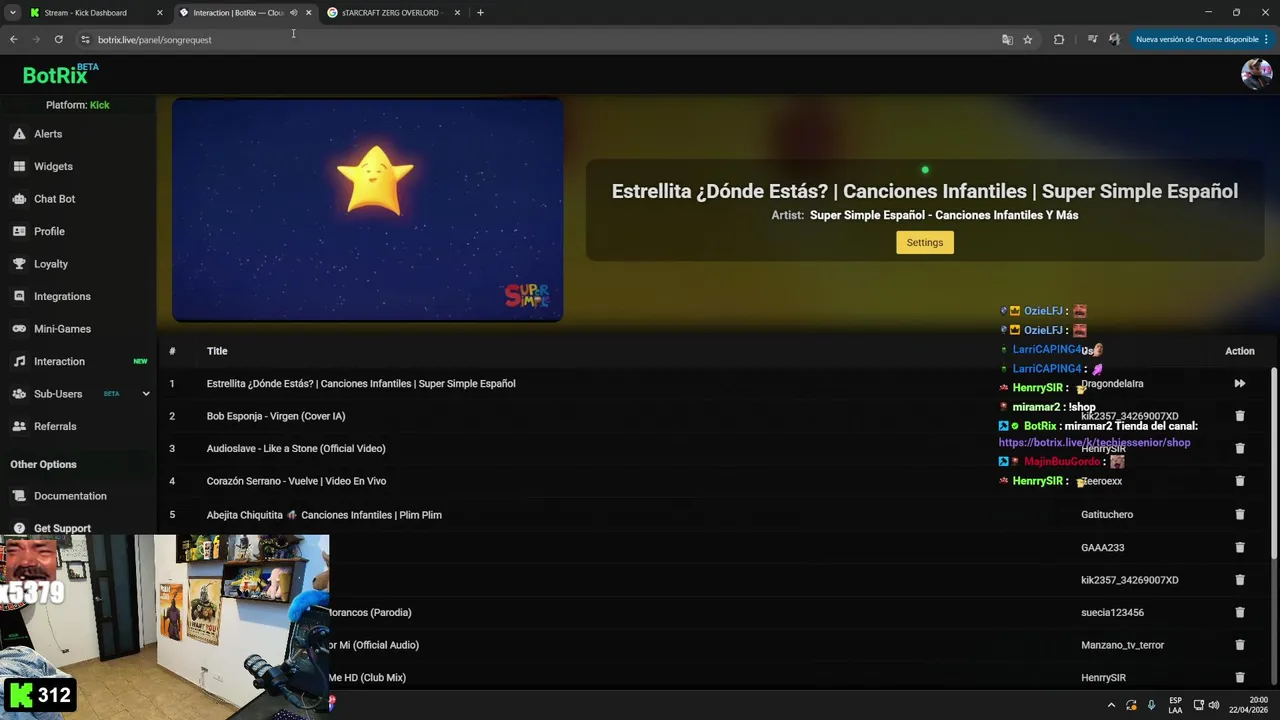Go to the Profile page

tap(49, 231)
